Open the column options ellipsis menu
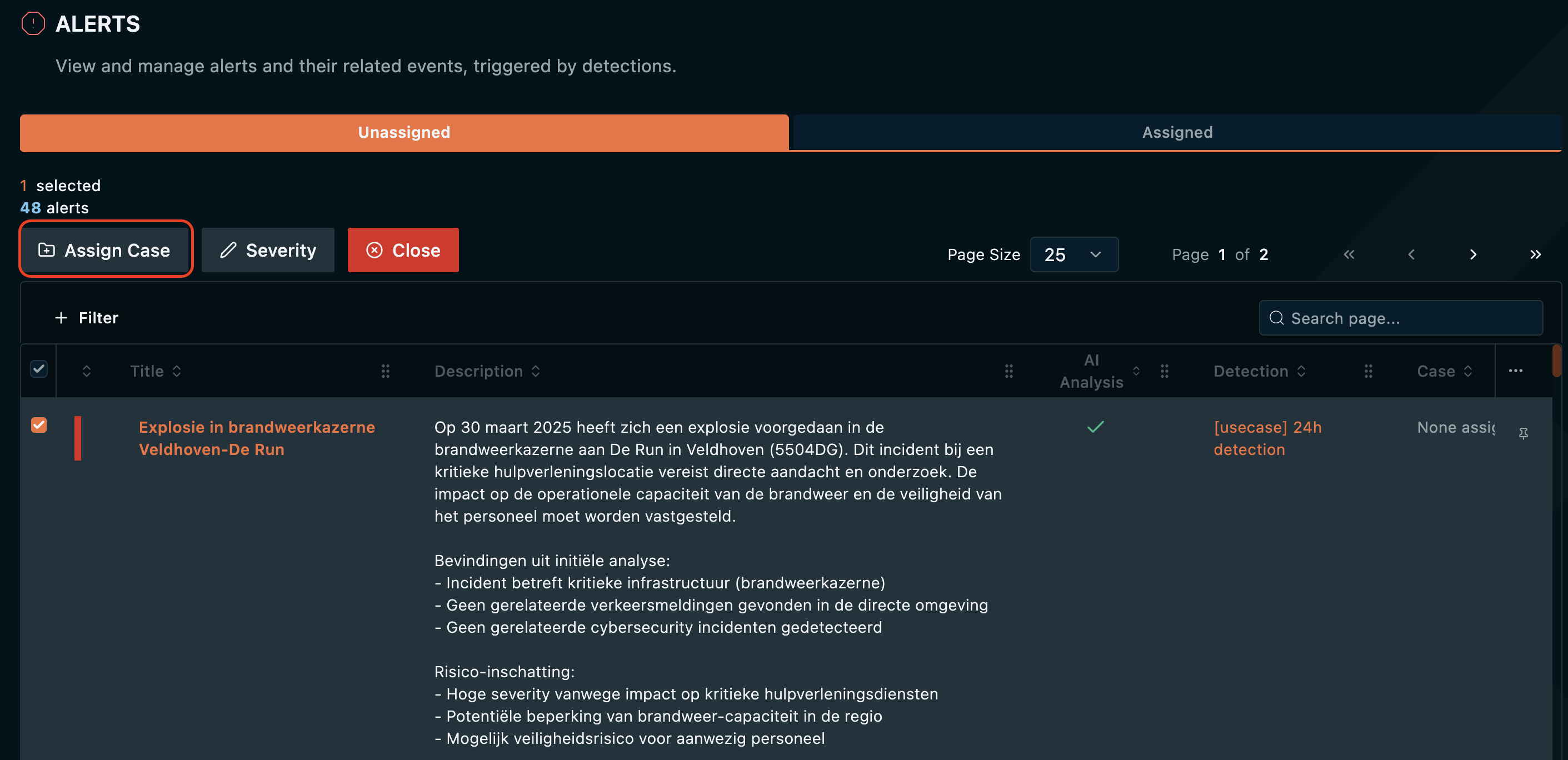This screenshot has width=1568, height=760. pos(1515,371)
